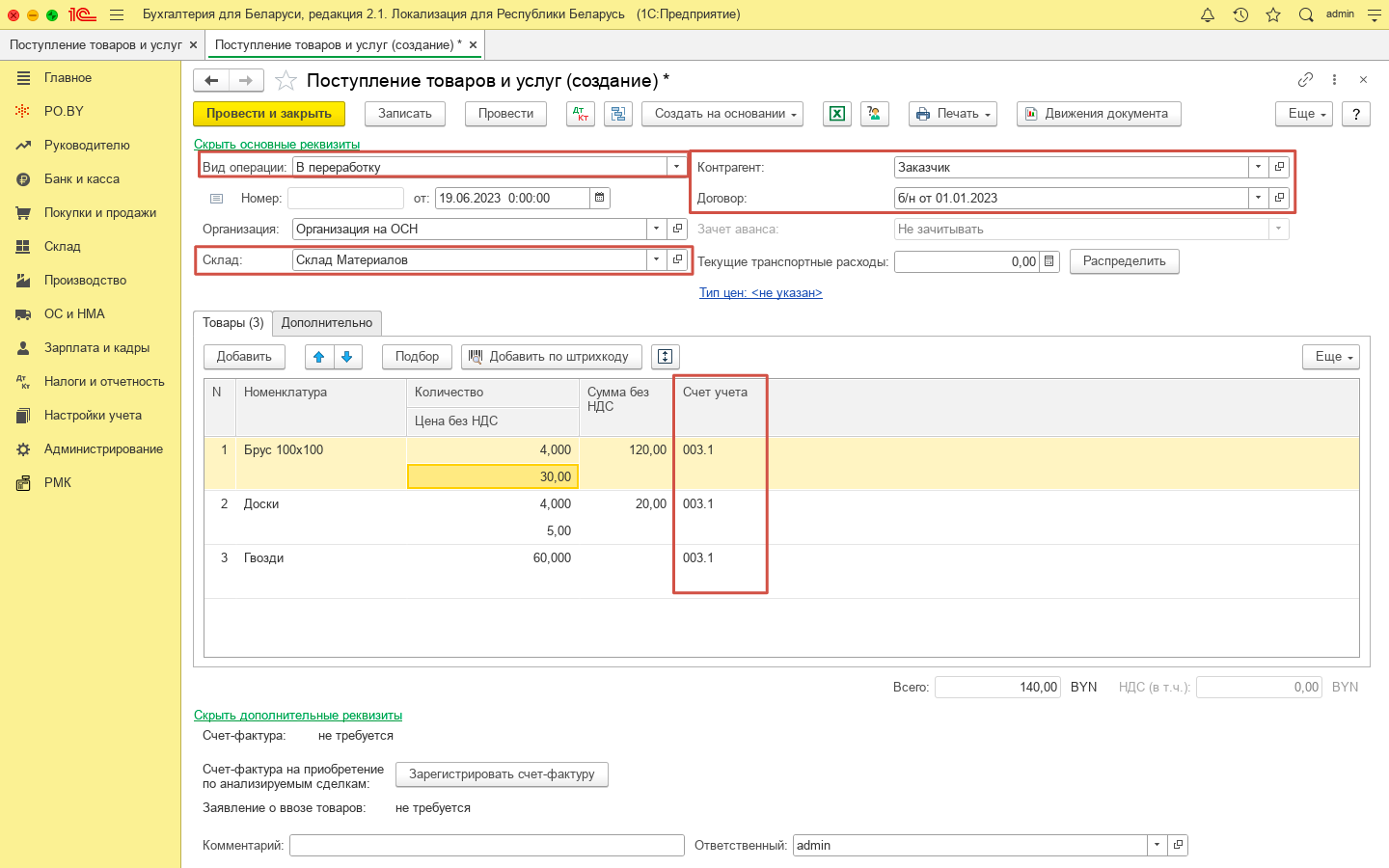
Task: Open calculator for transport expenses
Action: tap(1049, 261)
